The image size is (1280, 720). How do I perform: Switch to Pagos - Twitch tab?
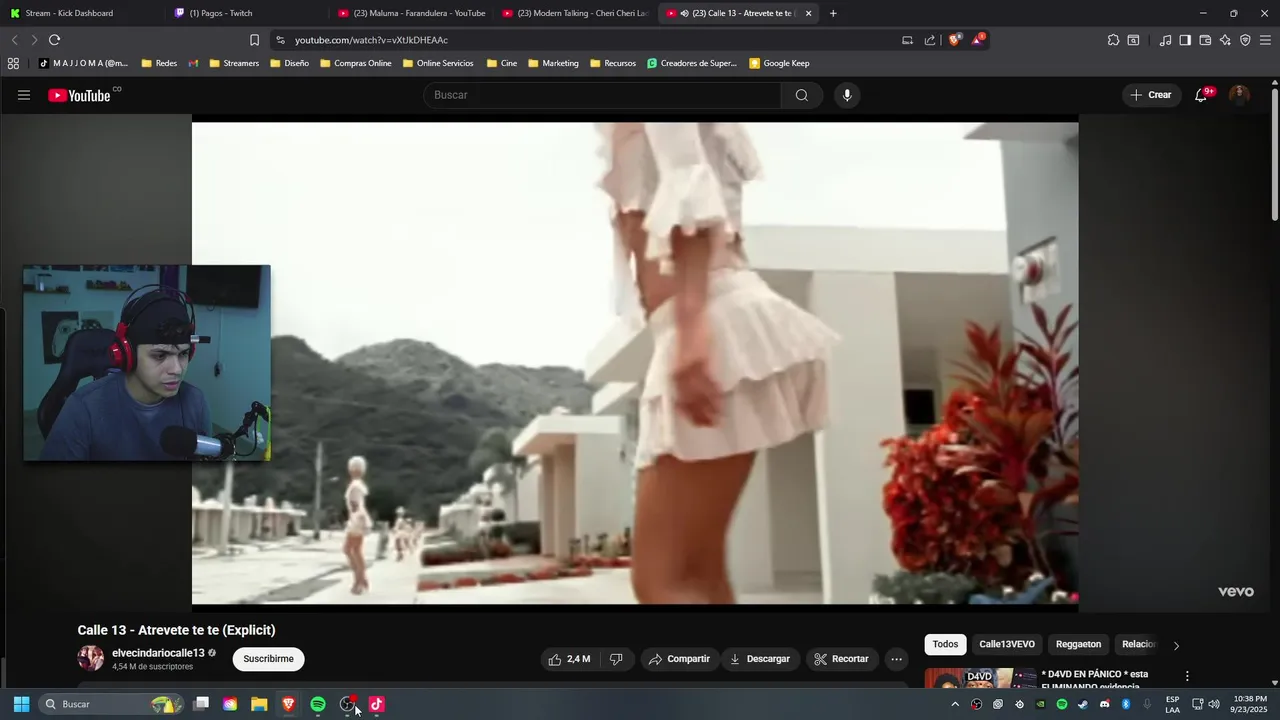[x=245, y=13]
